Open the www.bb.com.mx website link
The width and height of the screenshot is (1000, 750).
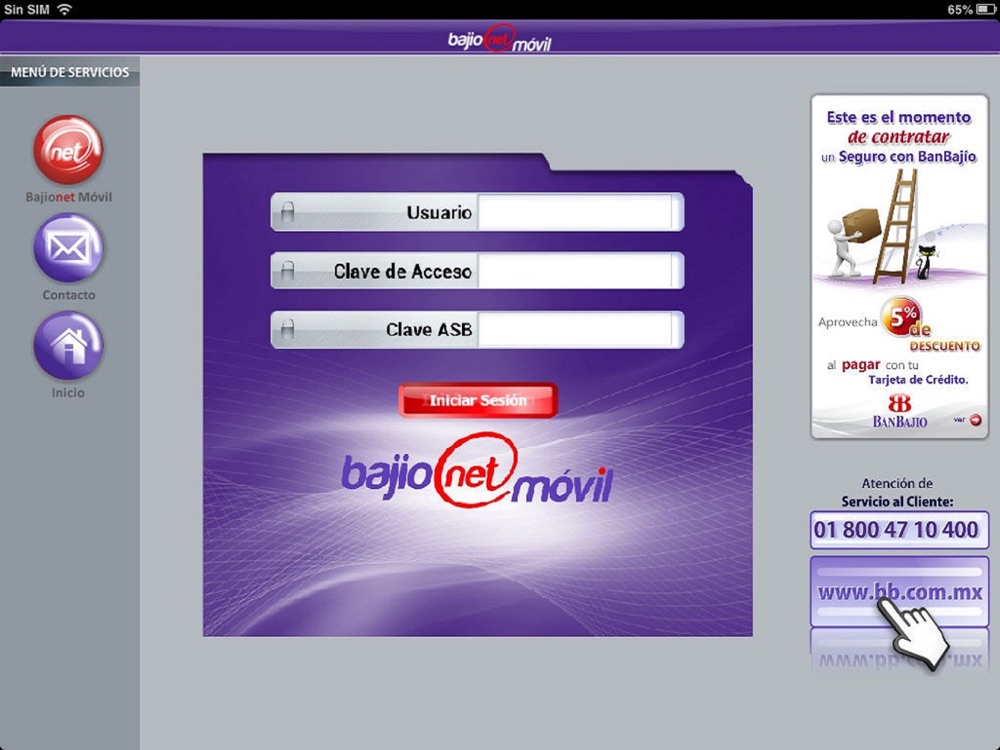coord(899,592)
